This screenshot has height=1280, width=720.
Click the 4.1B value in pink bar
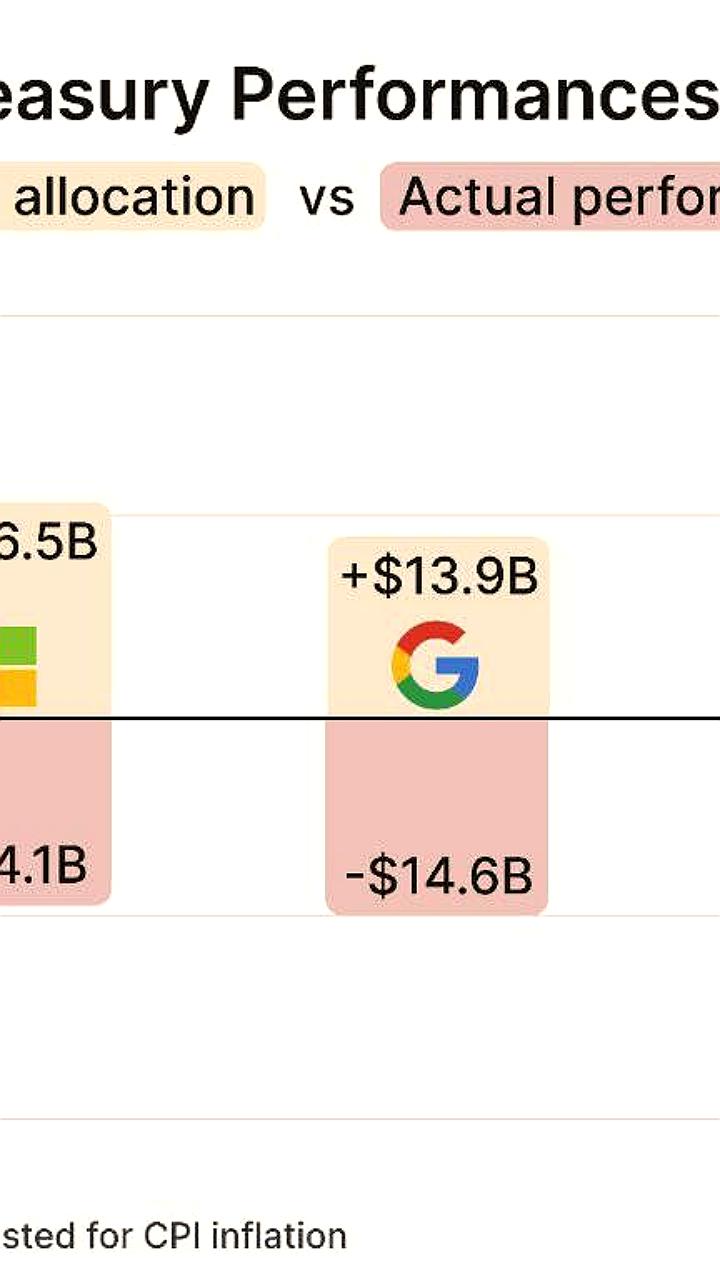43,866
